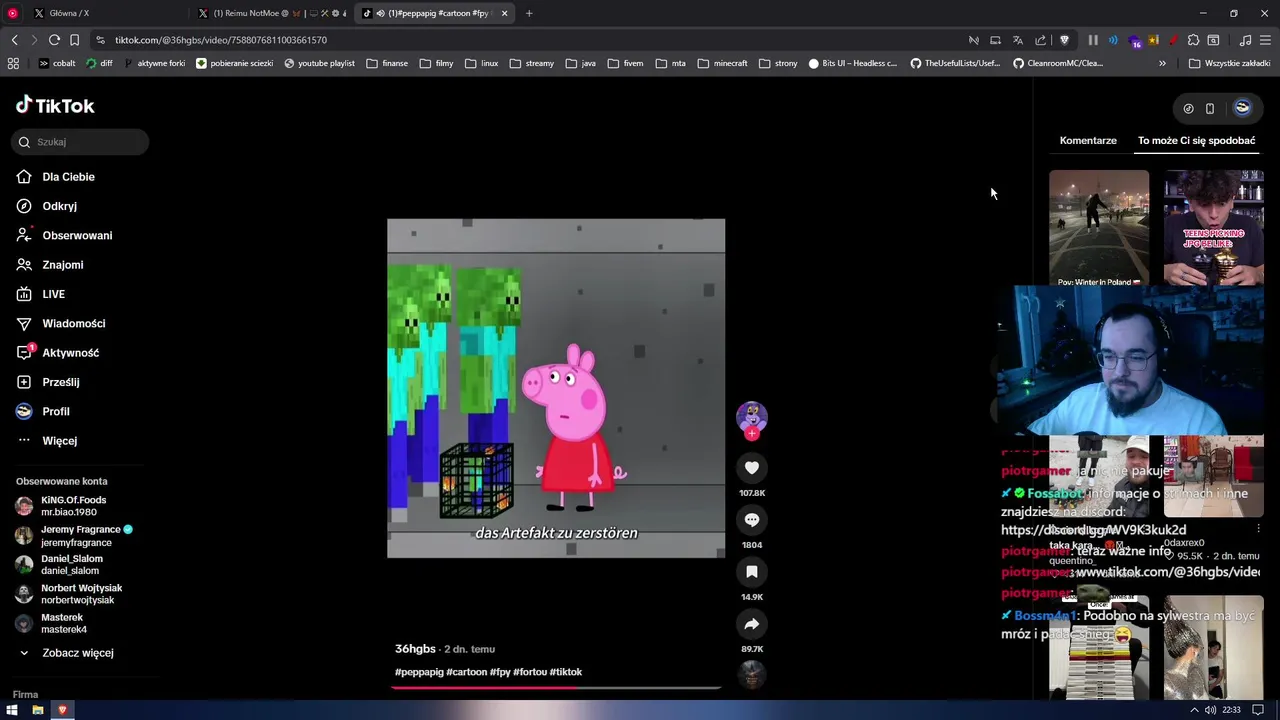Open cobalt bookmark
This screenshot has width=1280, height=720.
tap(57, 63)
